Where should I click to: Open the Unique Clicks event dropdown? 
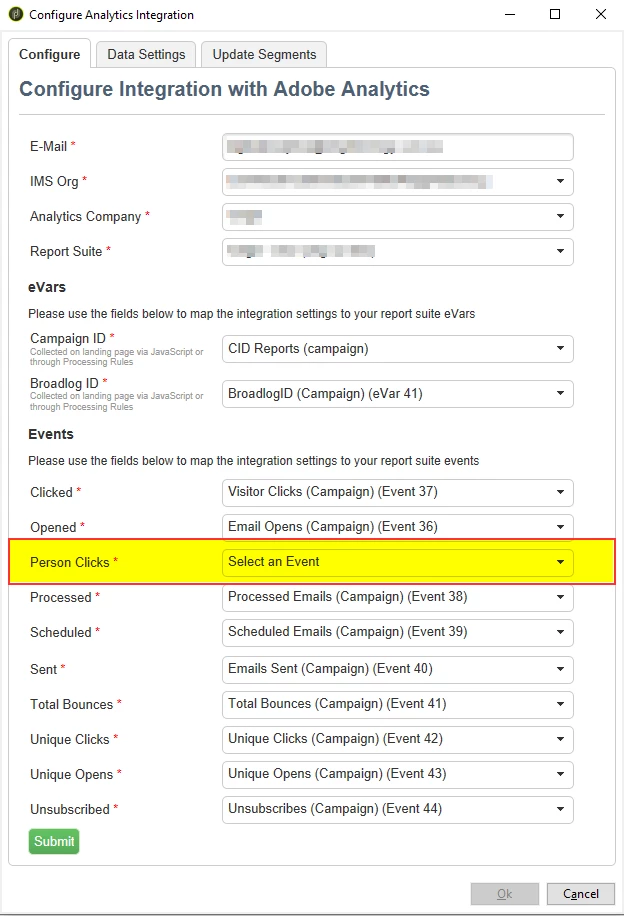click(x=397, y=739)
